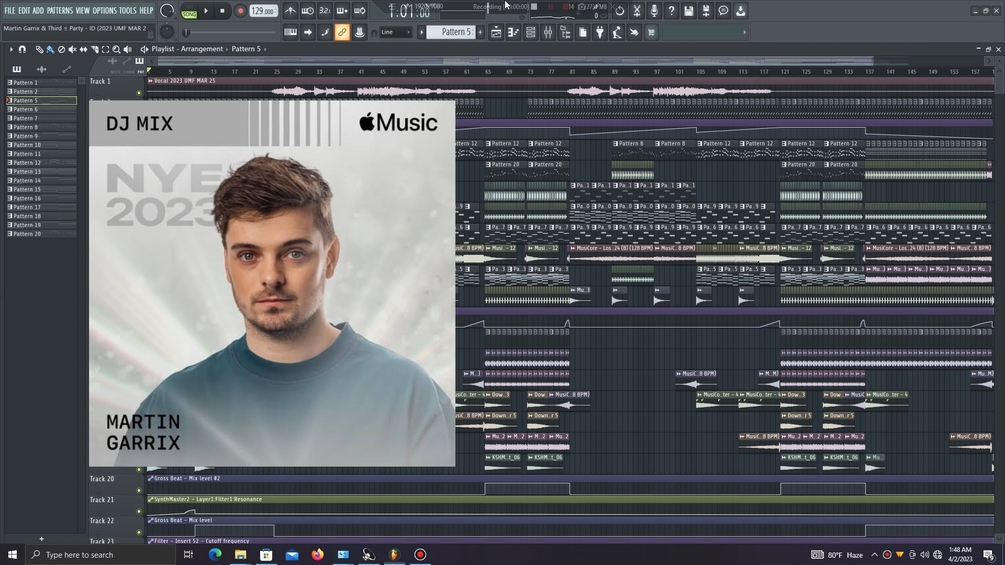
Task: Toggle the note/clip grouping icon
Action: pos(325,32)
